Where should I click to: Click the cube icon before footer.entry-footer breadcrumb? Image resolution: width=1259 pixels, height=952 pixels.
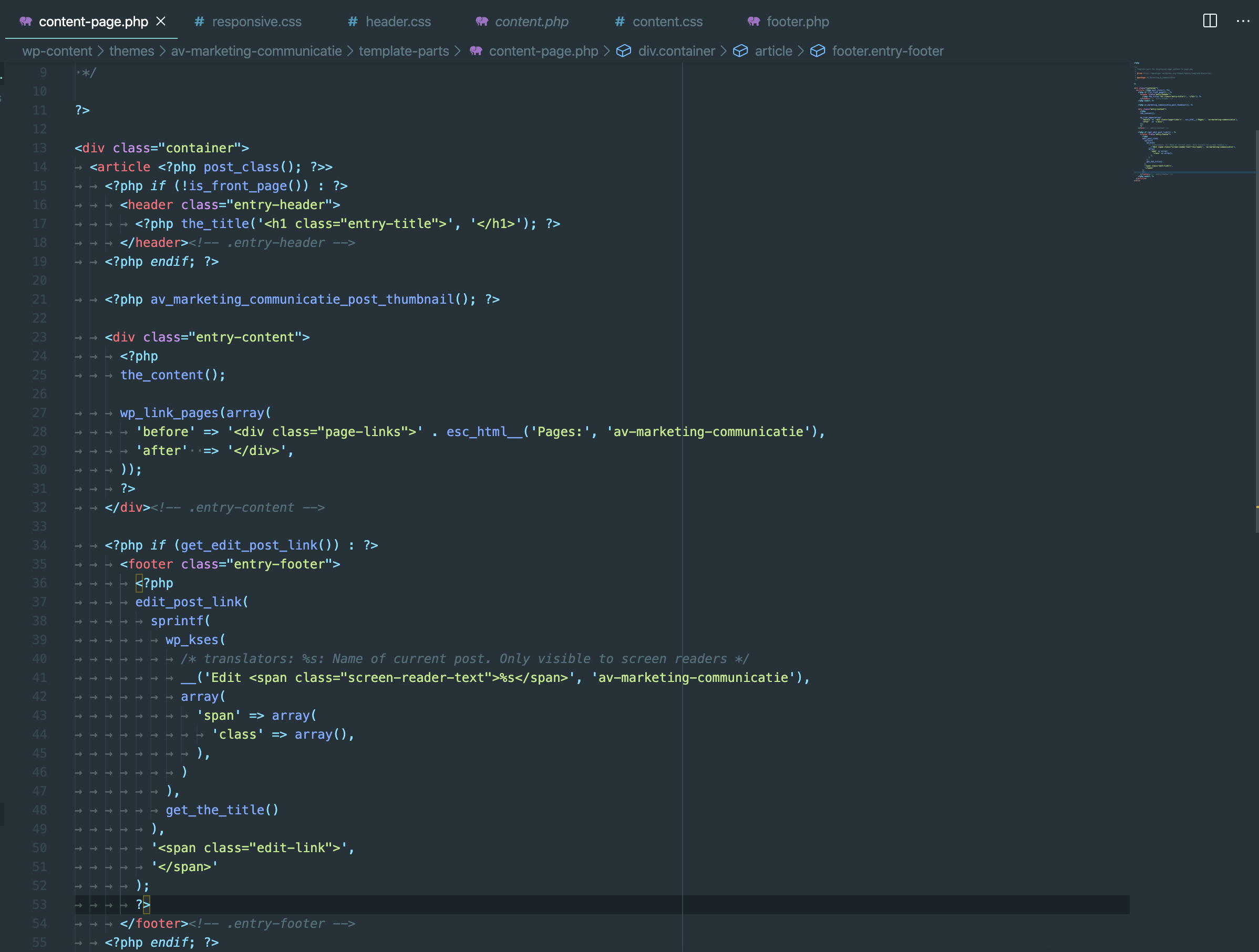tap(818, 50)
